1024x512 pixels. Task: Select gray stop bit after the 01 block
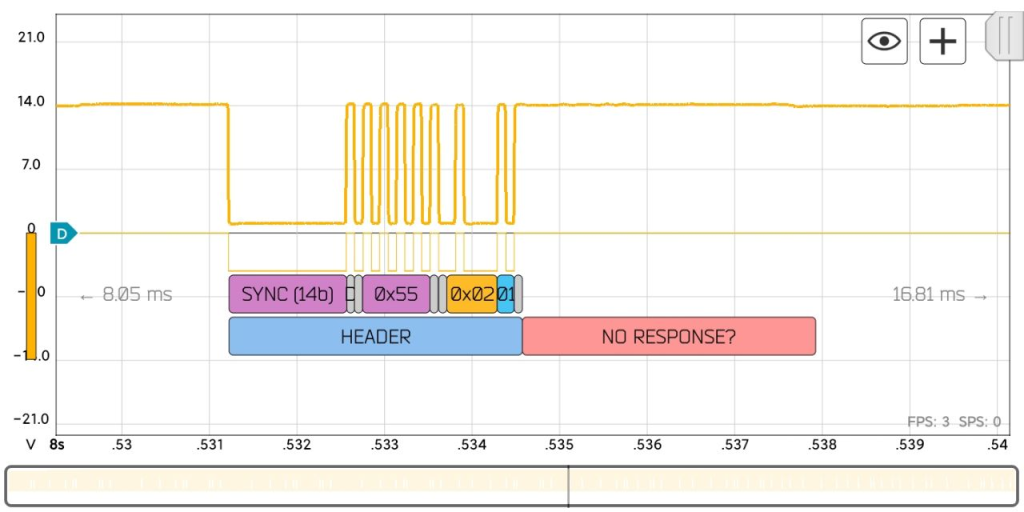pos(518,295)
